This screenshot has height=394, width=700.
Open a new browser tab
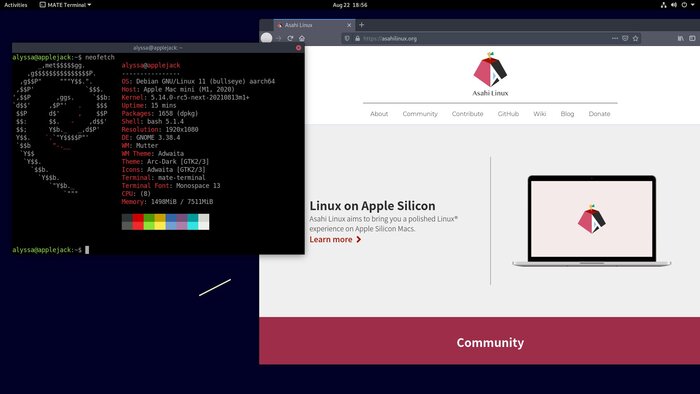362,25
